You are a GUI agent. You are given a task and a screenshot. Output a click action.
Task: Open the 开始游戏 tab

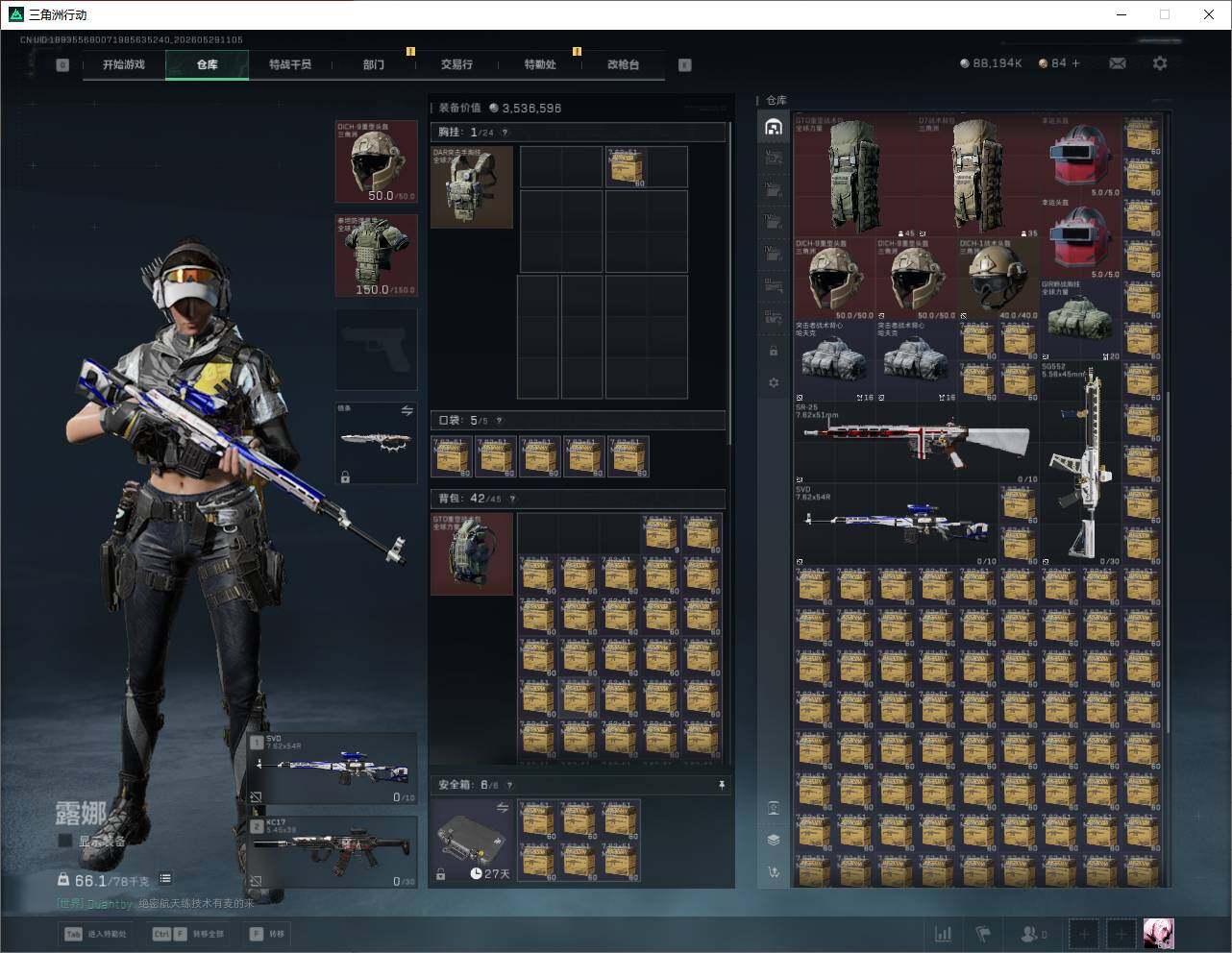(x=124, y=64)
